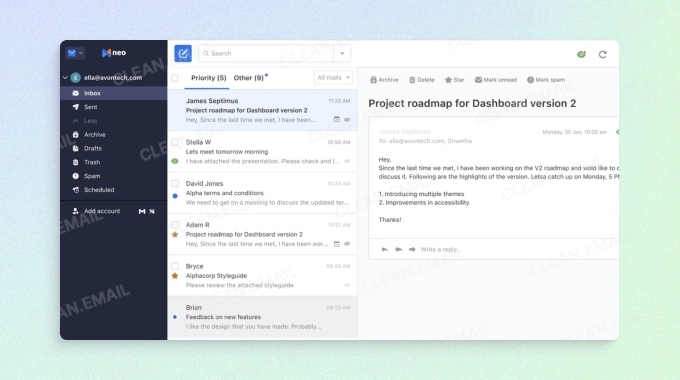Click the blue compose email icon
This screenshot has width=680, height=380.
point(183,53)
